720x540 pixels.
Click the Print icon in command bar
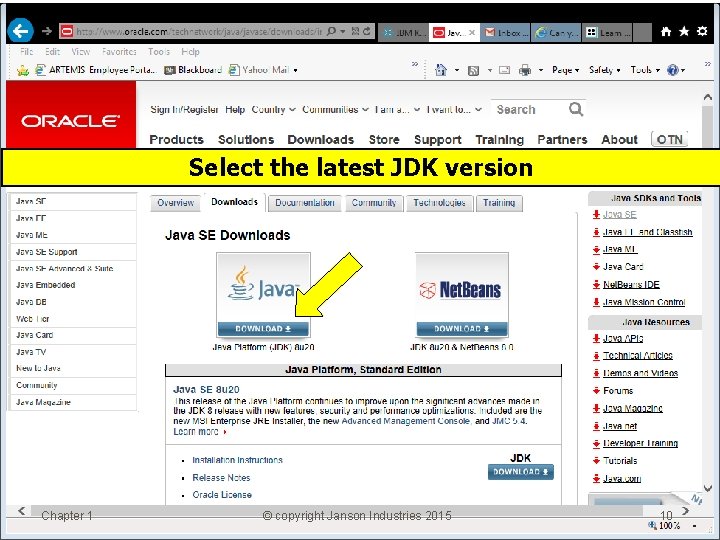pyautogui.click(x=525, y=70)
